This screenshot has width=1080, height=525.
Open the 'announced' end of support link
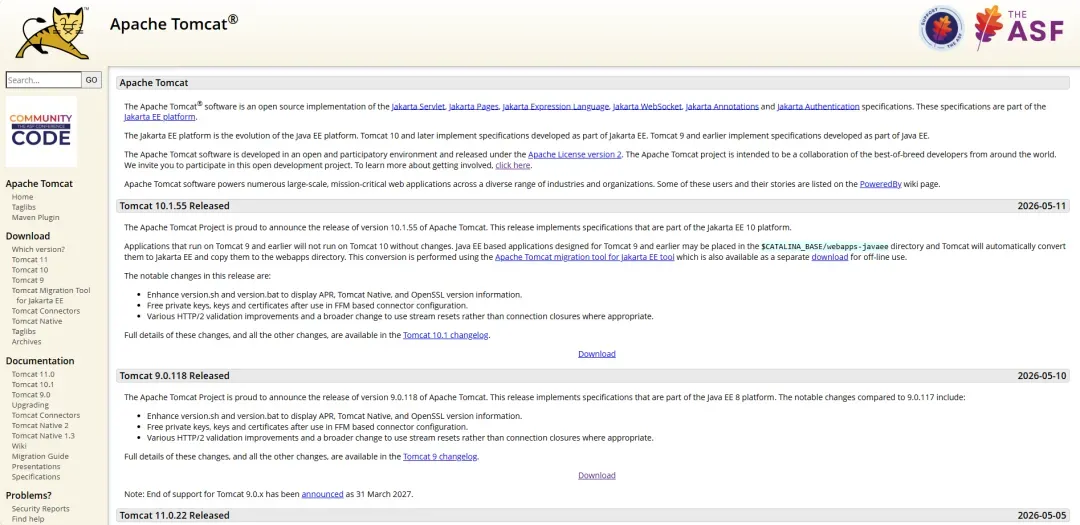pyautogui.click(x=322, y=494)
